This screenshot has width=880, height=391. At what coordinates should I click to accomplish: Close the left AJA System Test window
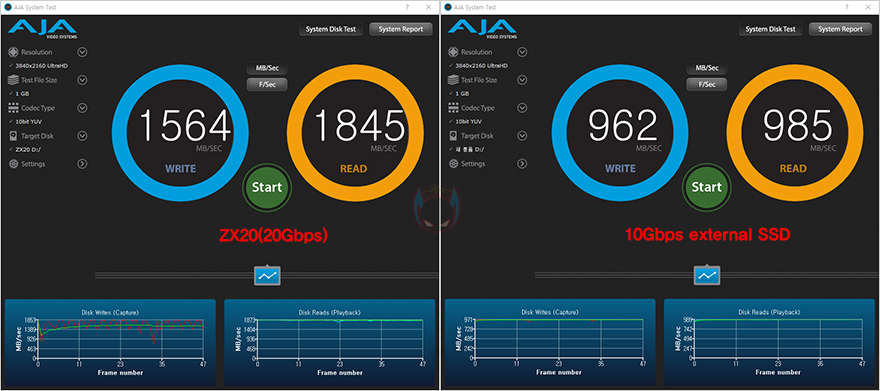429,7
